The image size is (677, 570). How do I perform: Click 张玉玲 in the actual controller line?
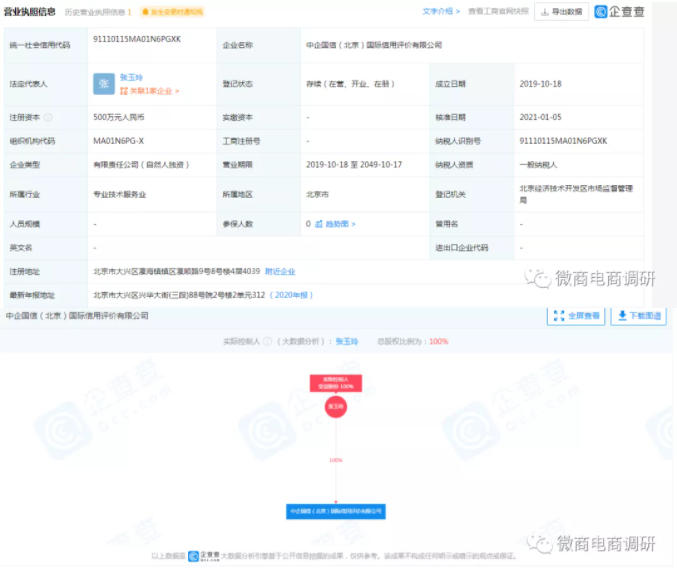pyautogui.click(x=347, y=342)
